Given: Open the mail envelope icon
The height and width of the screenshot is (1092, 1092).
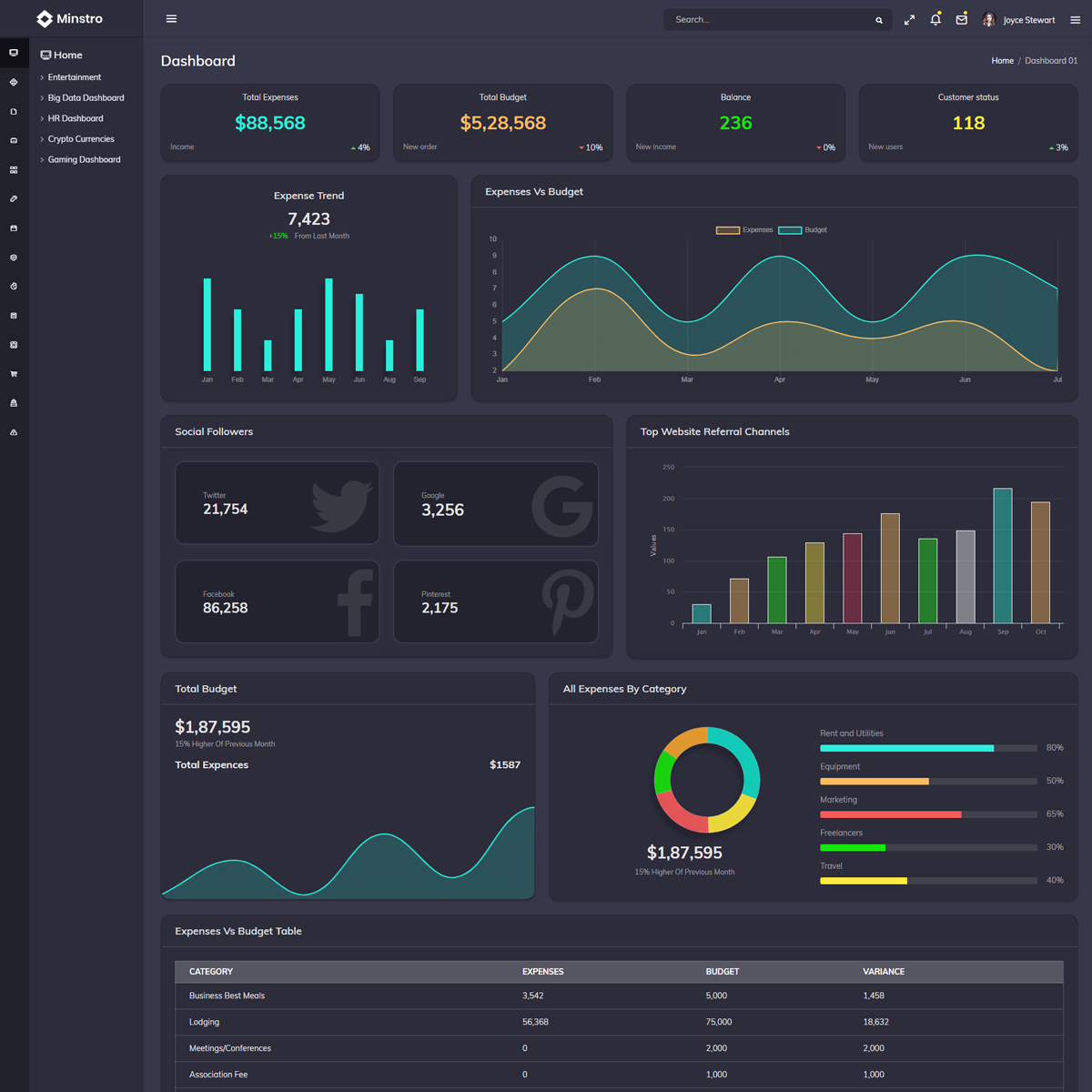Looking at the screenshot, I should pyautogui.click(x=962, y=19).
